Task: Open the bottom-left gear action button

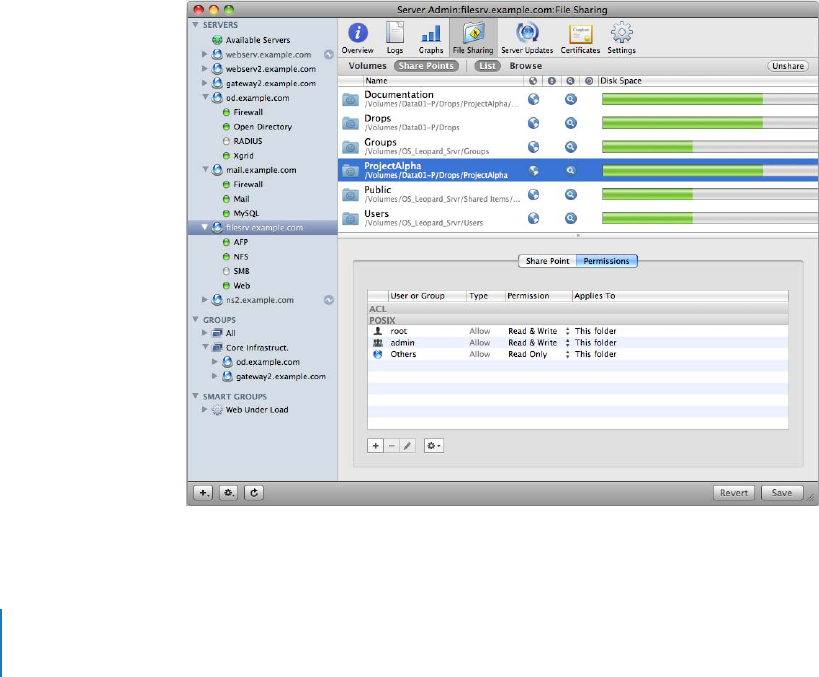Action: pos(228,493)
